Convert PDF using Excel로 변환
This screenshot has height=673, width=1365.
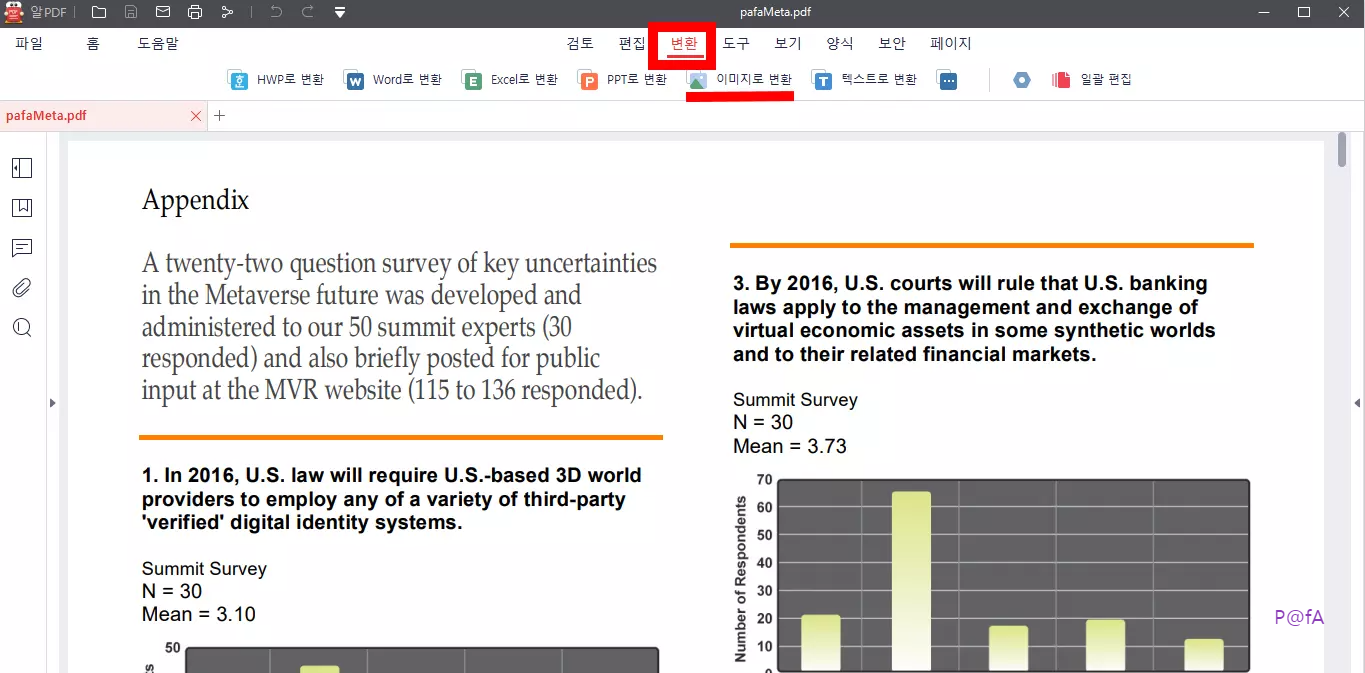[x=510, y=80]
